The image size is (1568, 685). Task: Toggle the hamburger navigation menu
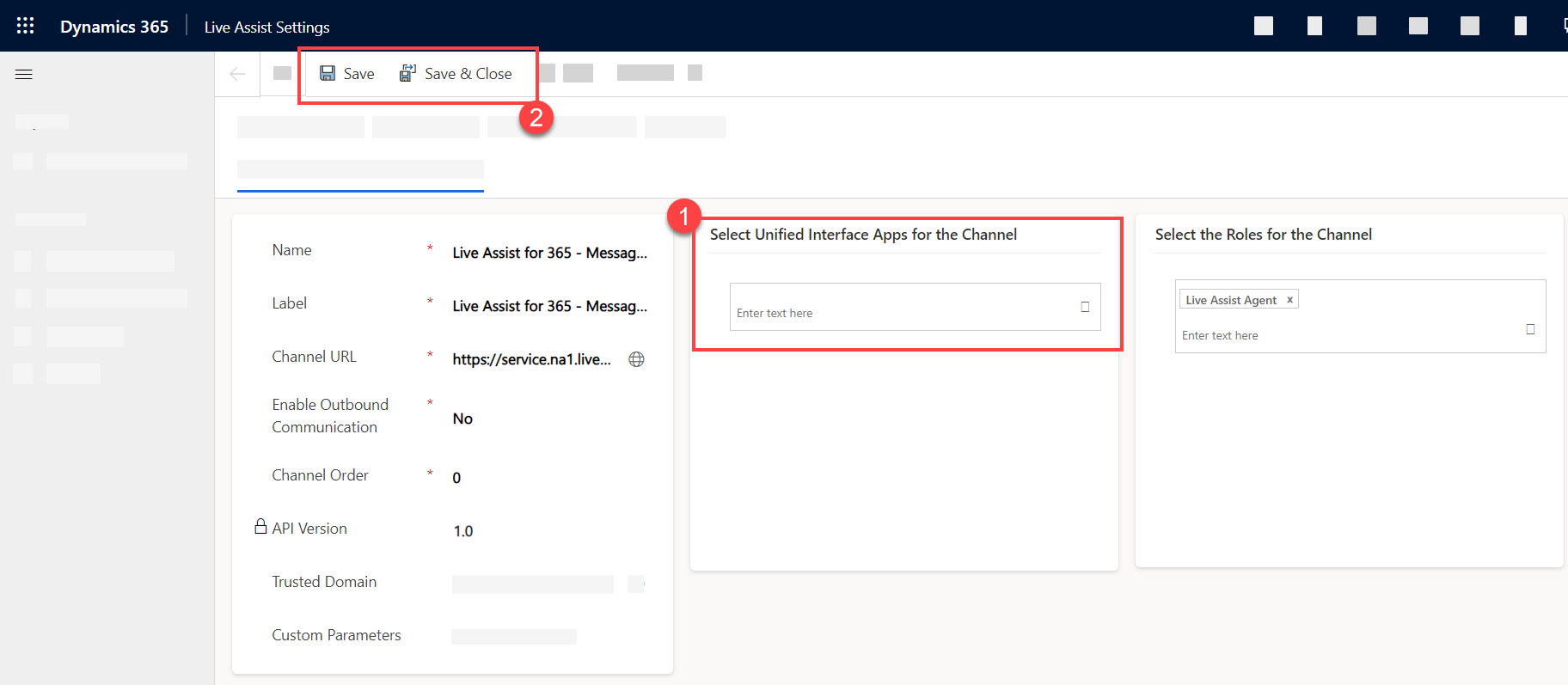point(24,75)
